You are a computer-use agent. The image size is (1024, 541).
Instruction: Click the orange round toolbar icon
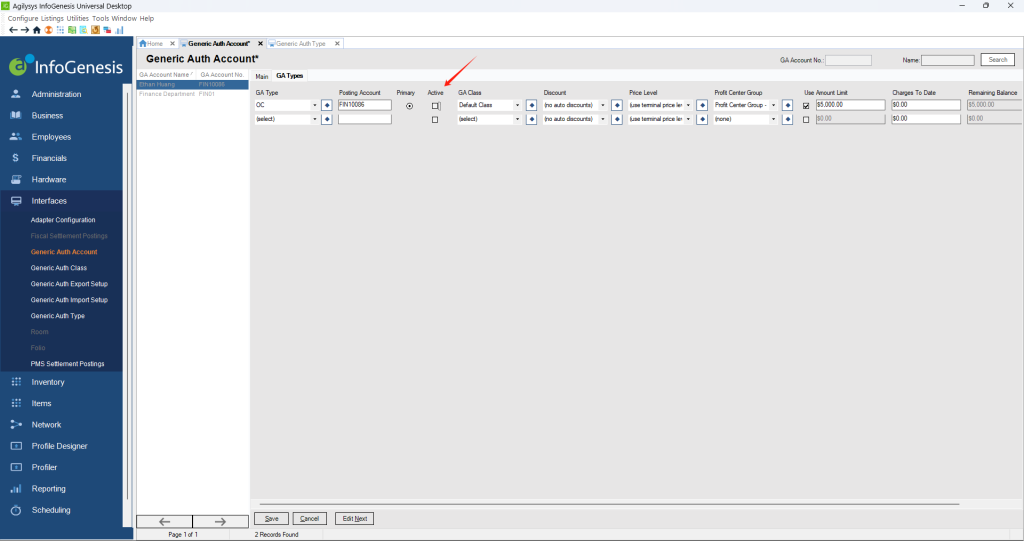pos(48,30)
